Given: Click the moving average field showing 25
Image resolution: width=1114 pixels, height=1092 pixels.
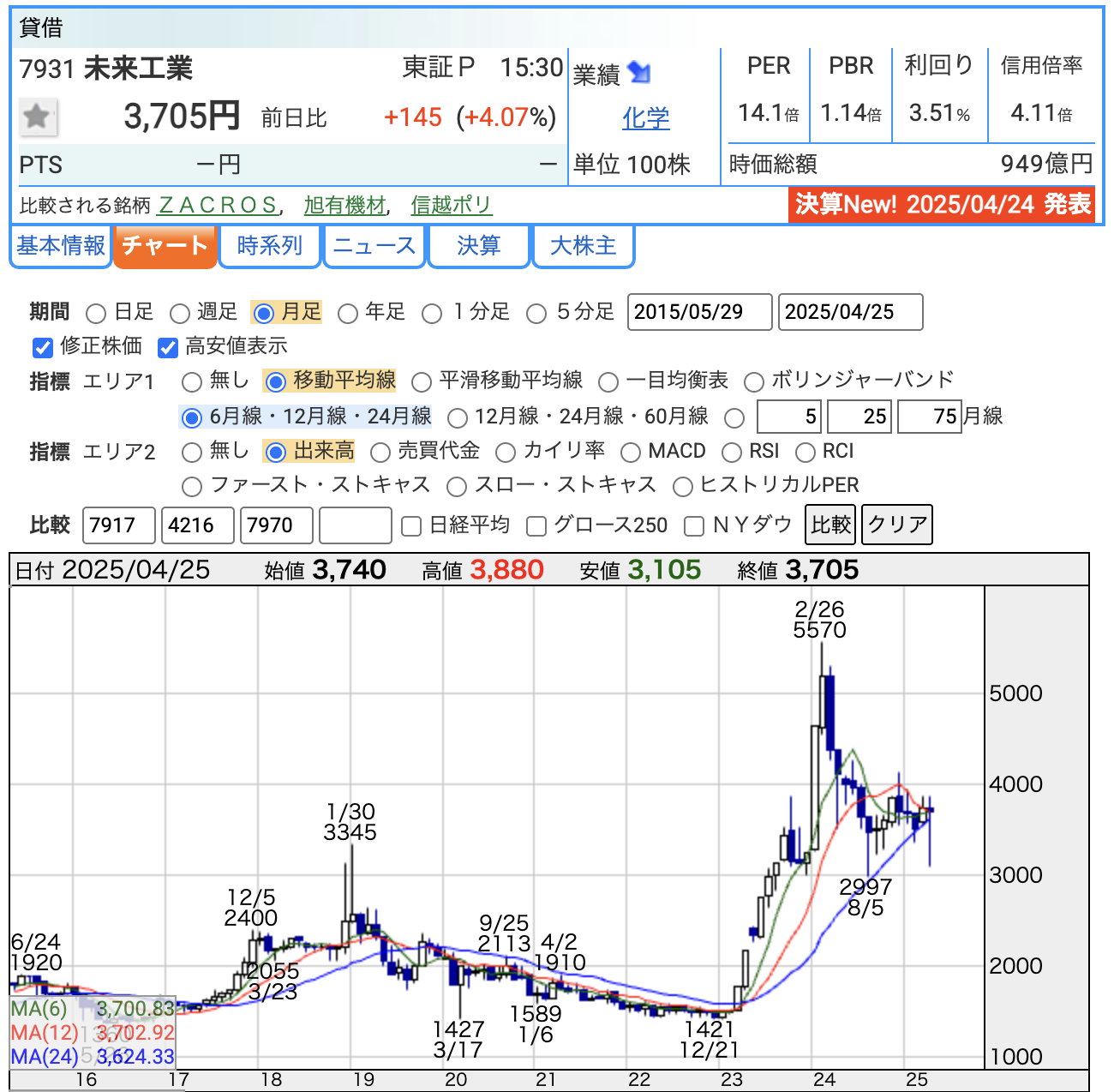Looking at the screenshot, I should click(860, 417).
